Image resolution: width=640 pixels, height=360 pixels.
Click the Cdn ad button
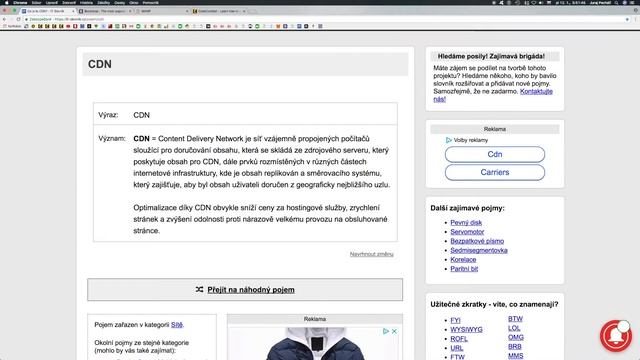click(x=495, y=154)
